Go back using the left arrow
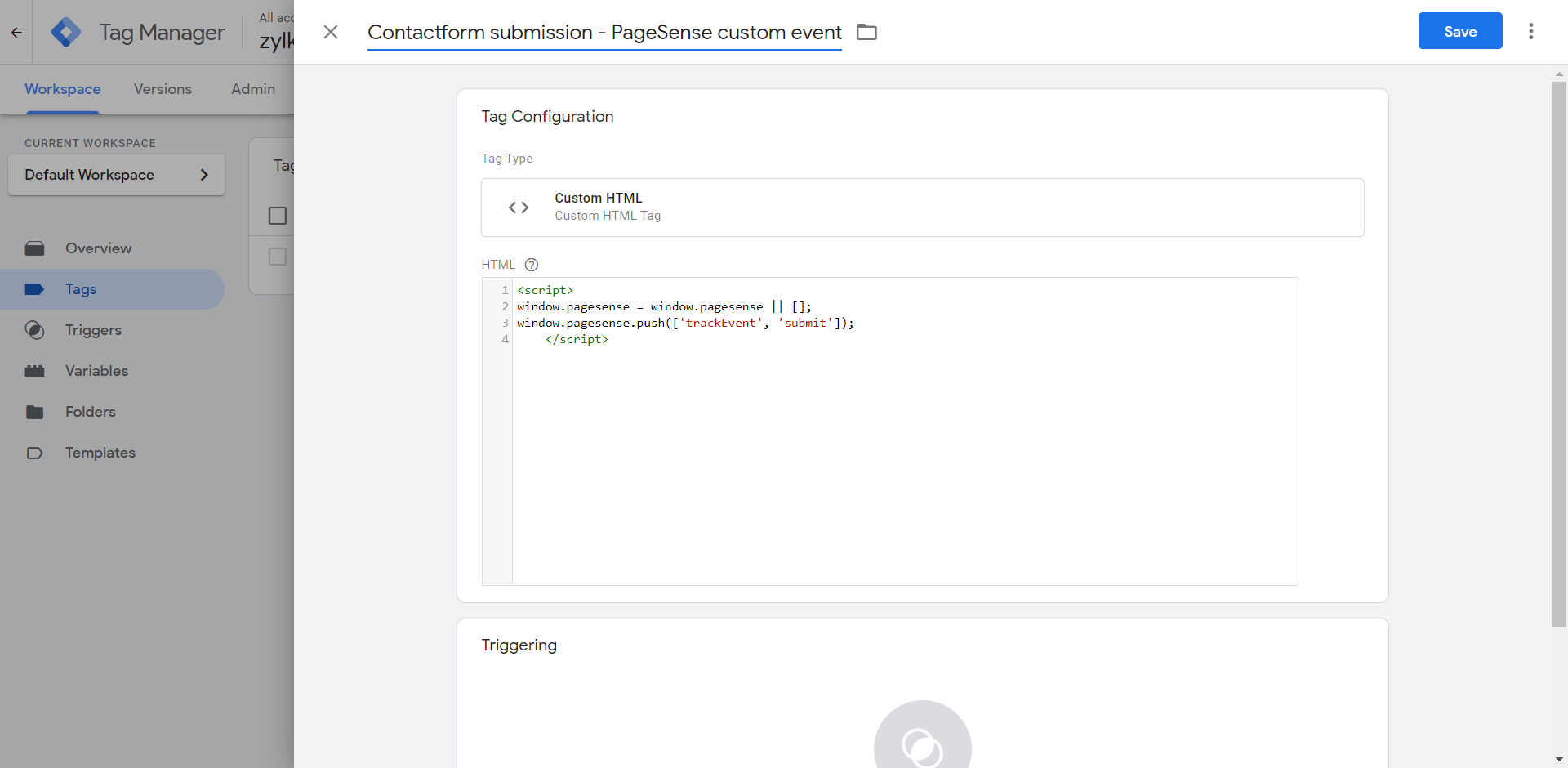This screenshot has width=1568, height=768. tap(16, 33)
